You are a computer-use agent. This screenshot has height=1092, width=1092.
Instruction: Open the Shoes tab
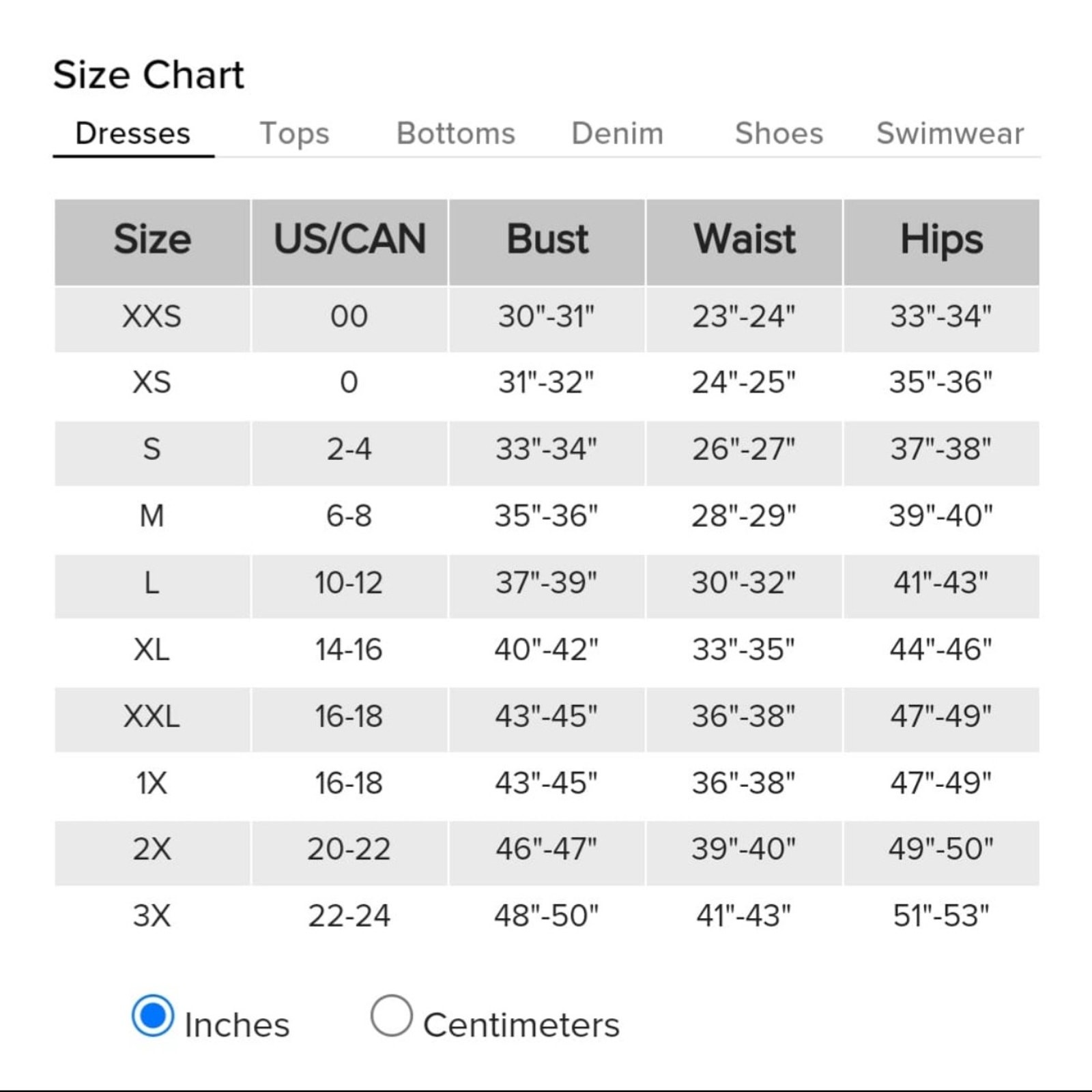tap(779, 134)
